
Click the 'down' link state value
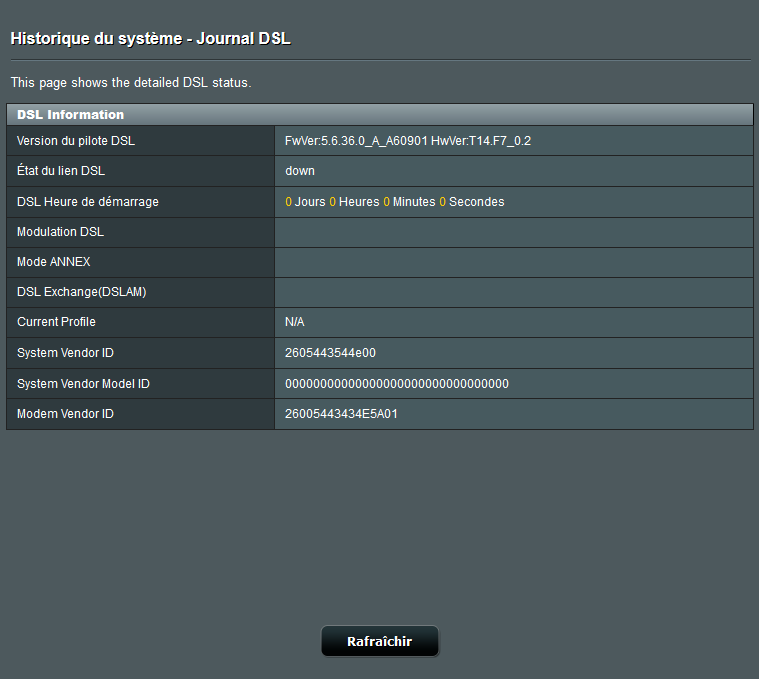pyautogui.click(x=300, y=171)
